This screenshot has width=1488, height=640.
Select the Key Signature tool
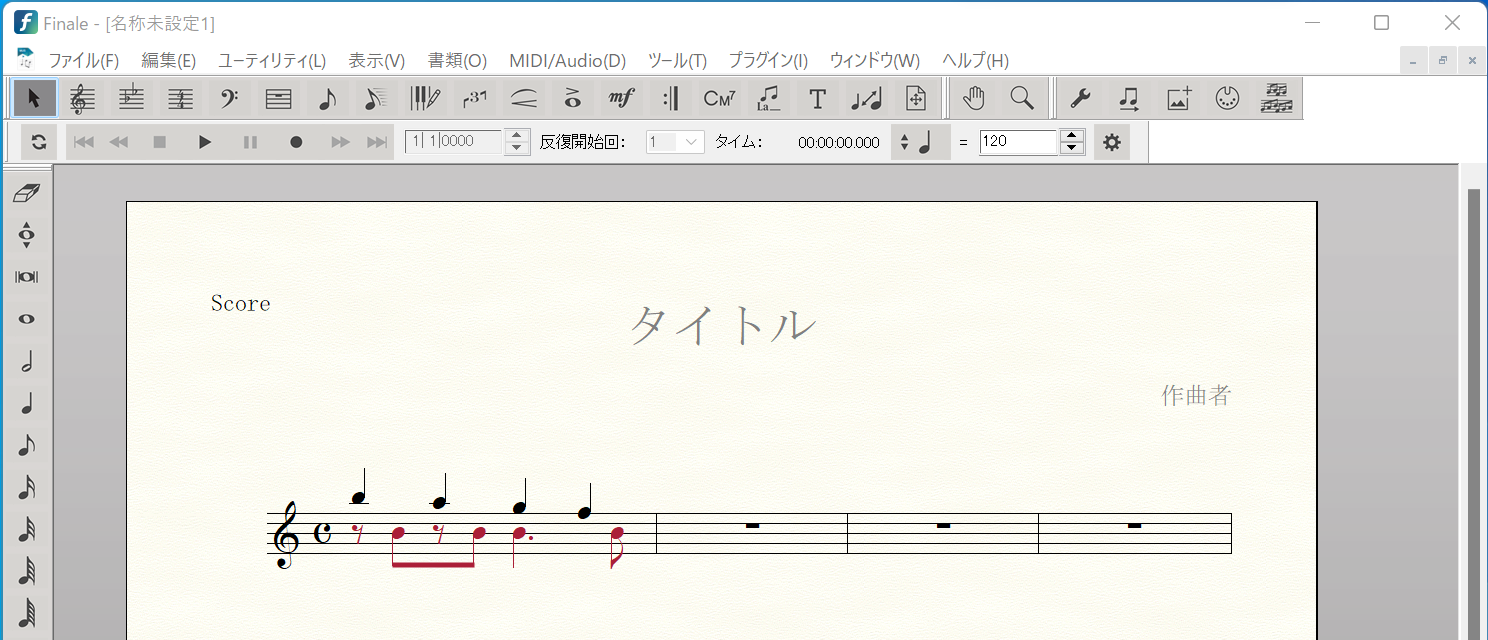coord(132,98)
